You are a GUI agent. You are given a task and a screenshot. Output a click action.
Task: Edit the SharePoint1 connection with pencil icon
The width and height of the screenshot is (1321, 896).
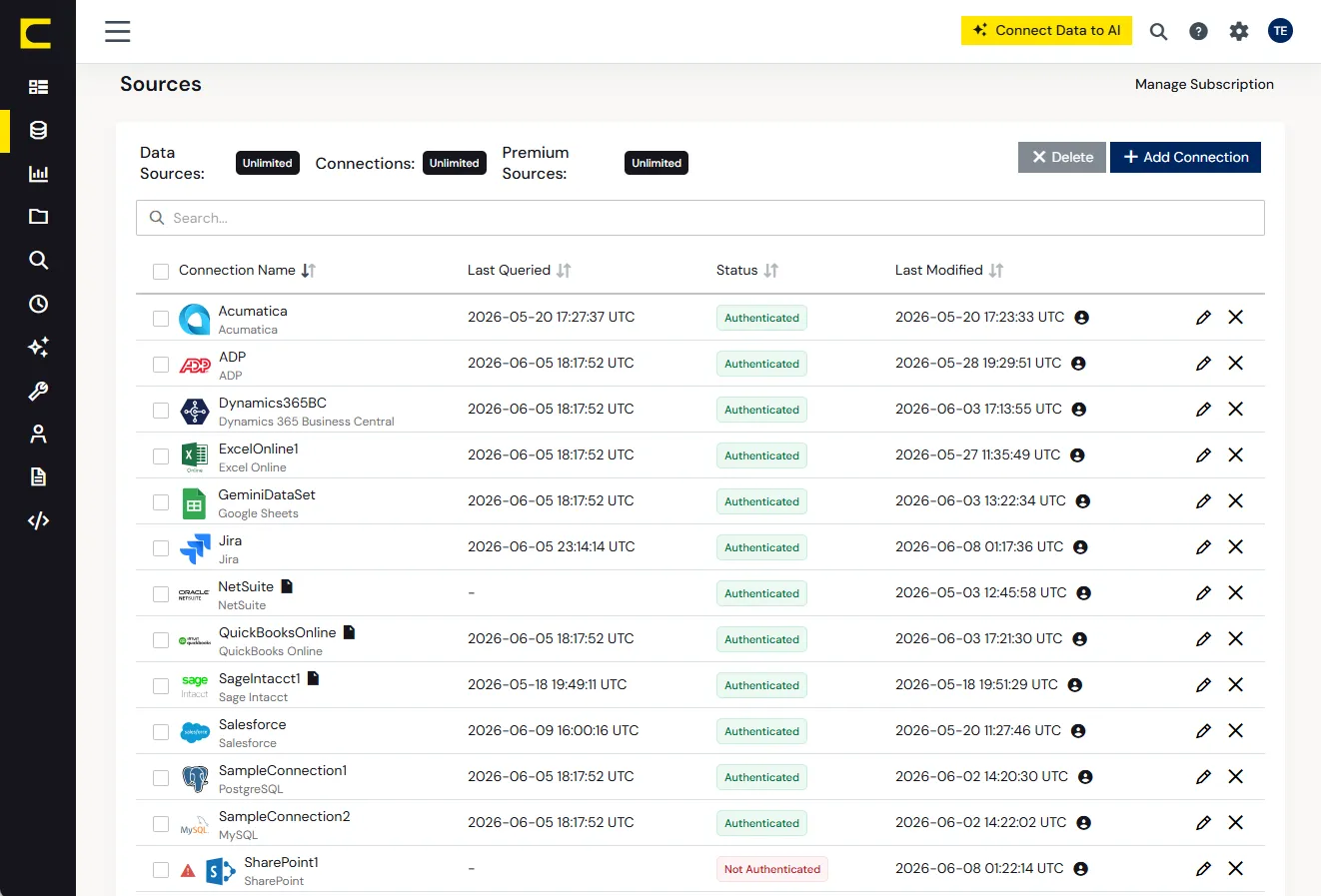pos(1203,869)
